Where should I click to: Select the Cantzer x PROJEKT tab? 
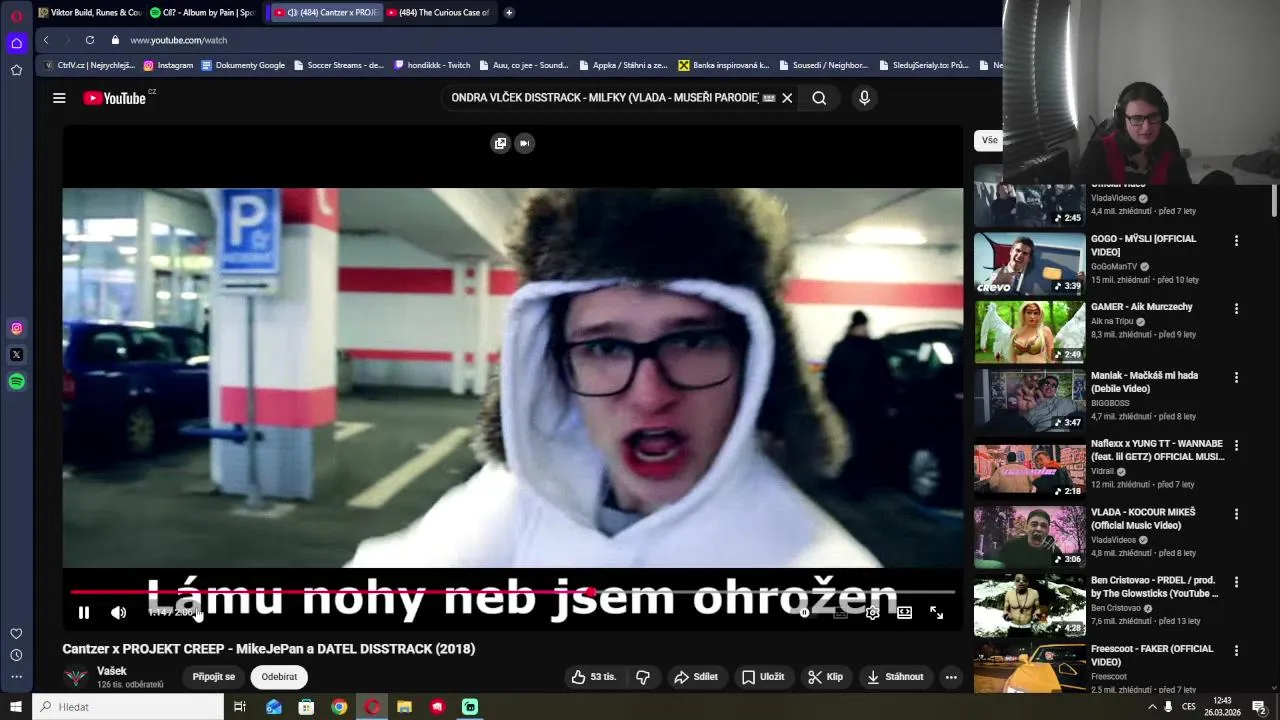pyautogui.click(x=325, y=12)
